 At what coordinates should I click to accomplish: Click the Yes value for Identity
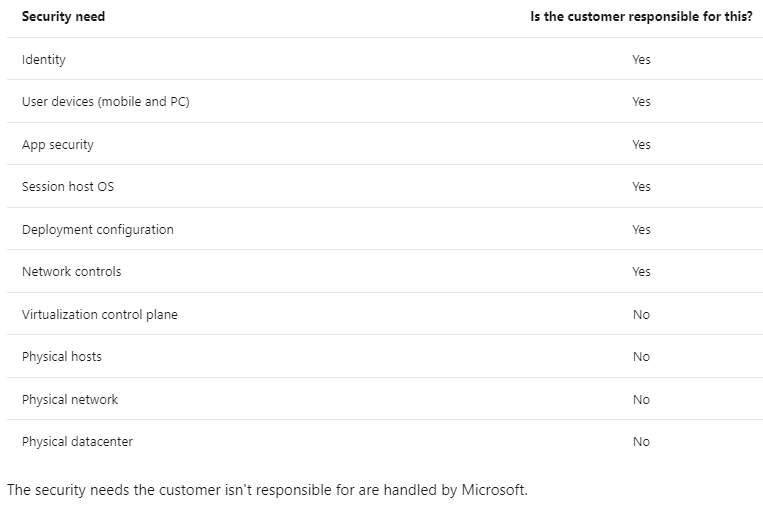click(x=641, y=59)
